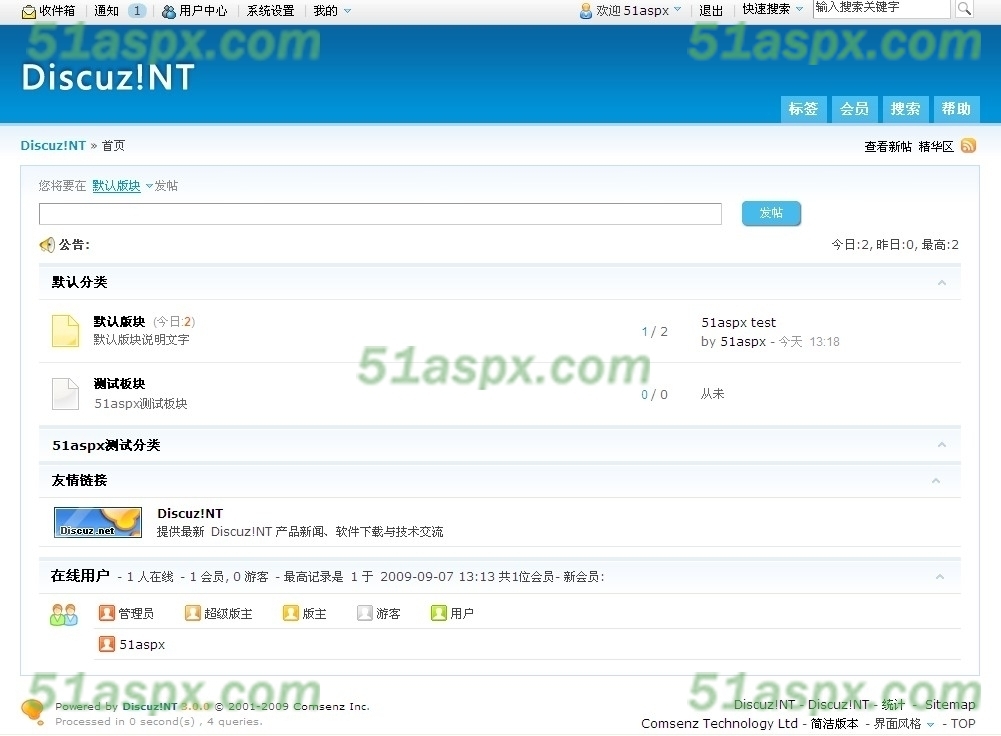
Task: Click the 默认版块 yellow folder icon
Action: click(x=65, y=331)
